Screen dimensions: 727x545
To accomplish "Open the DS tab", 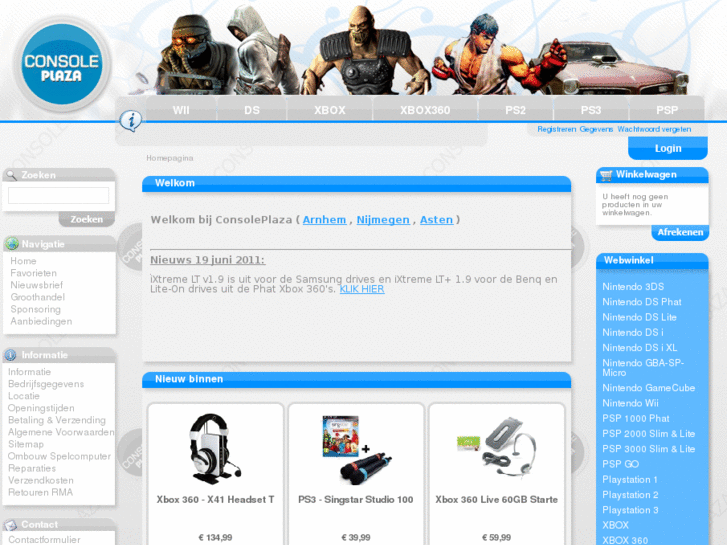I will [252, 110].
